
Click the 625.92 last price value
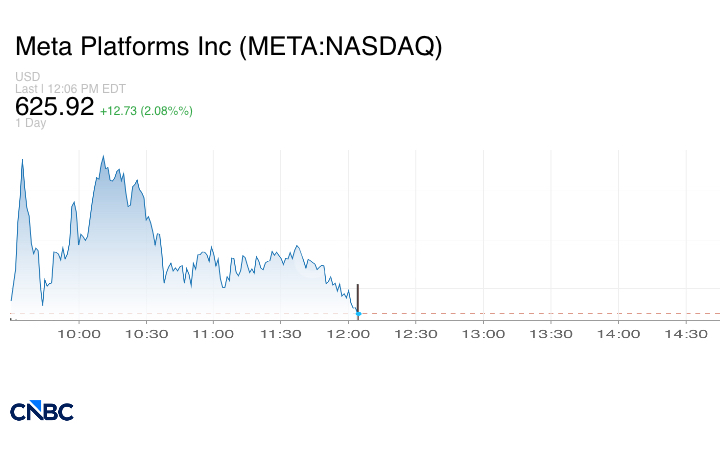[x=55, y=107]
